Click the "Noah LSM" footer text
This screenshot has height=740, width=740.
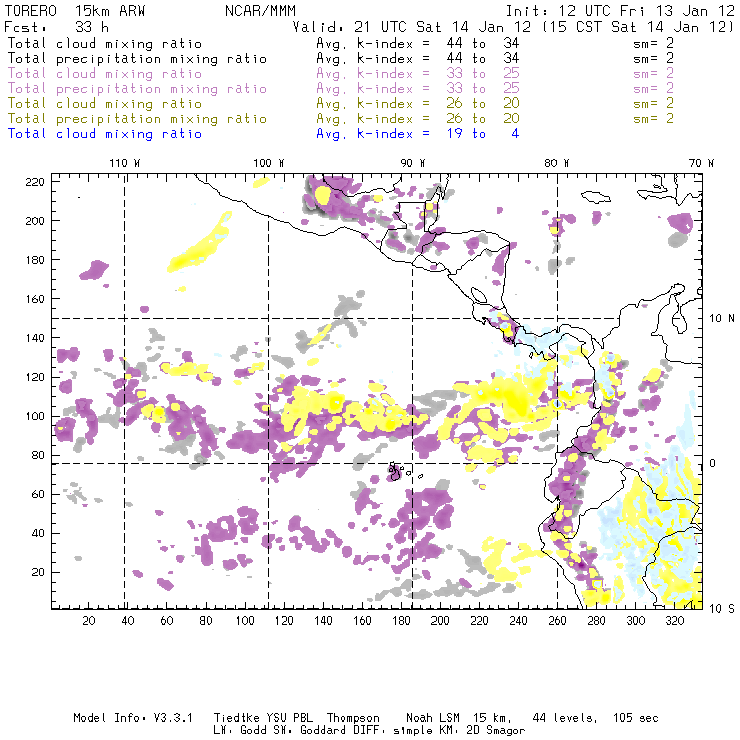click(433, 718)
